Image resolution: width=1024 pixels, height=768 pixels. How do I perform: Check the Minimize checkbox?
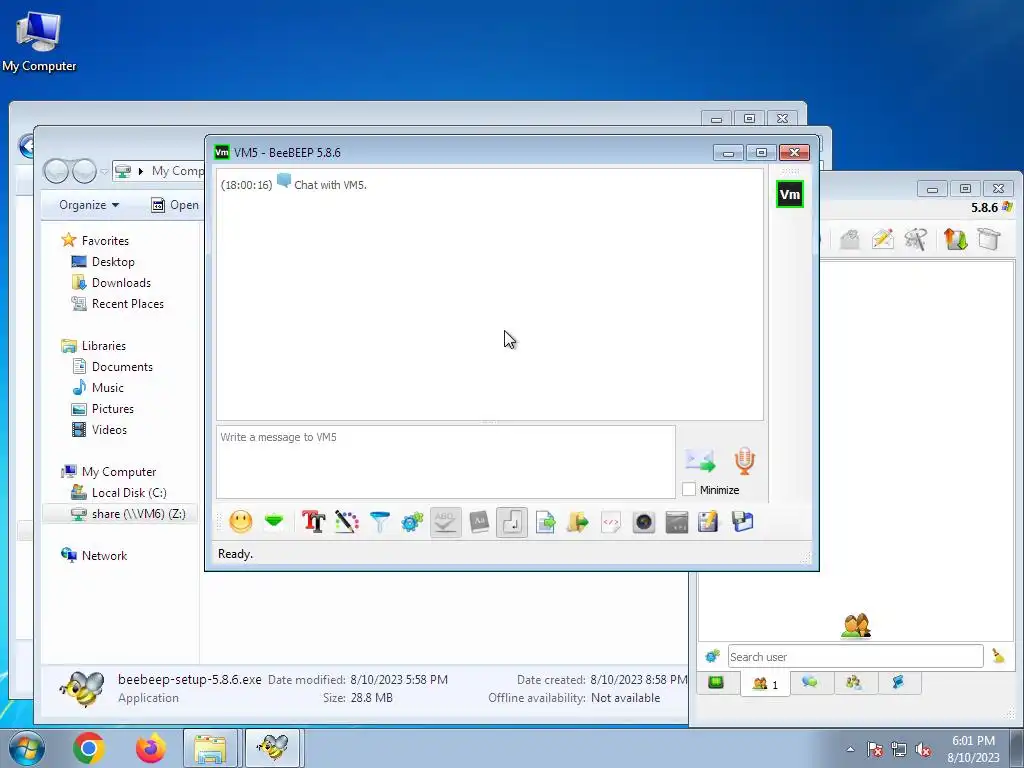[689, 489]
